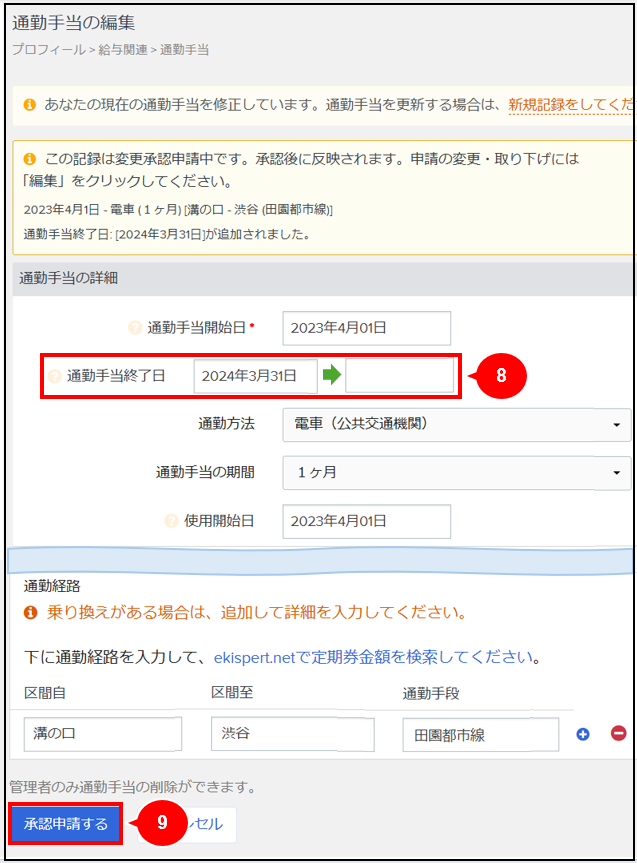Click help icon beside 通勤手当開始日

click(135, 328)
